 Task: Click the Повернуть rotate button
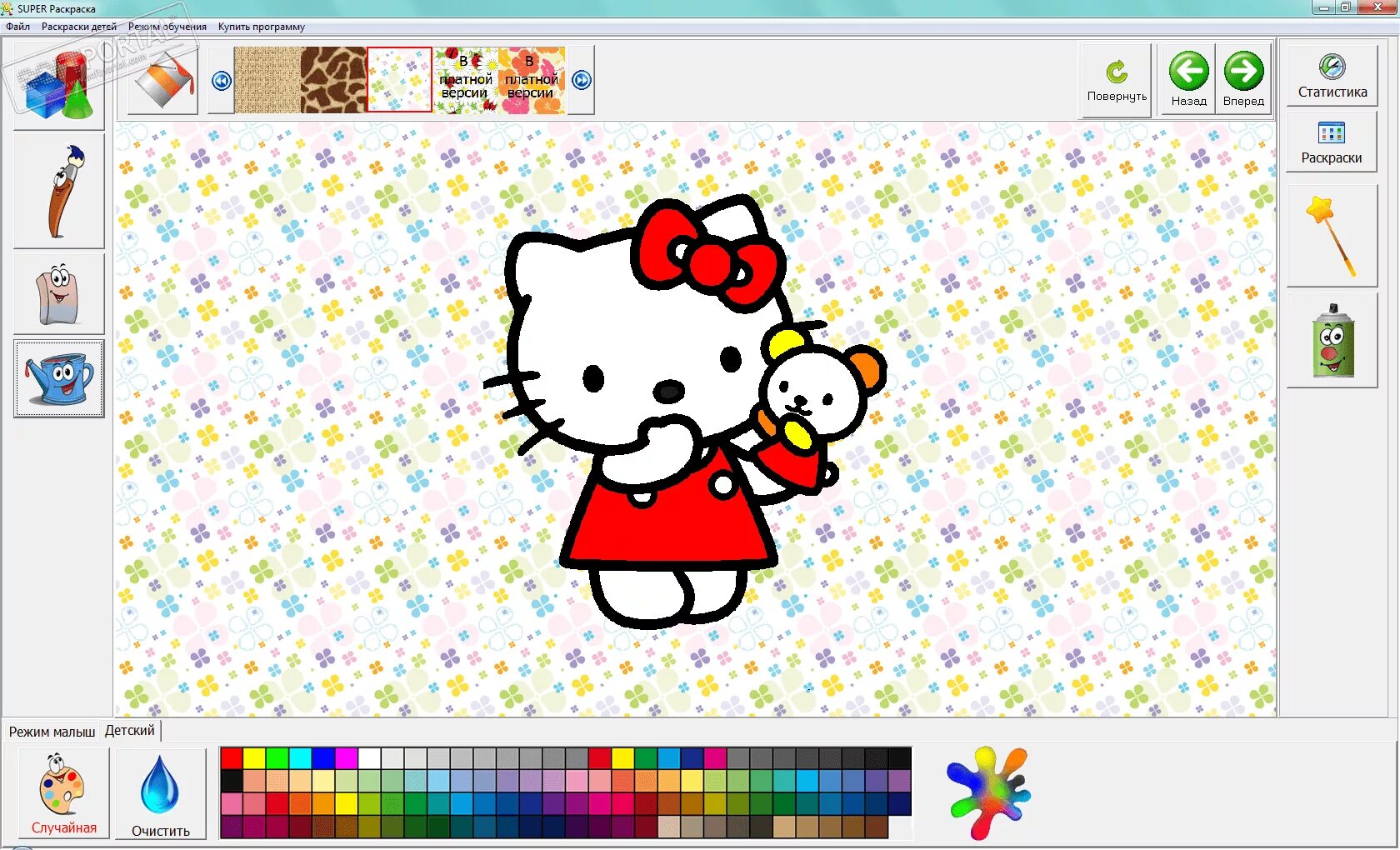pyautogui.click(x=1117, y=81)
